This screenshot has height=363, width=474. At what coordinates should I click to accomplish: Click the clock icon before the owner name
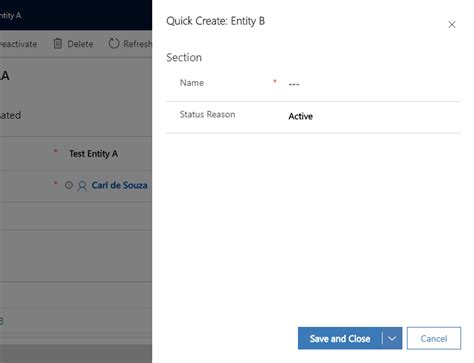[69, 185]
